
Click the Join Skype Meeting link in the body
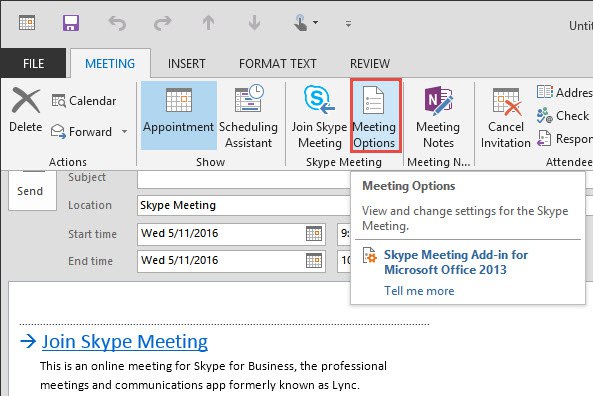[124, 342]
